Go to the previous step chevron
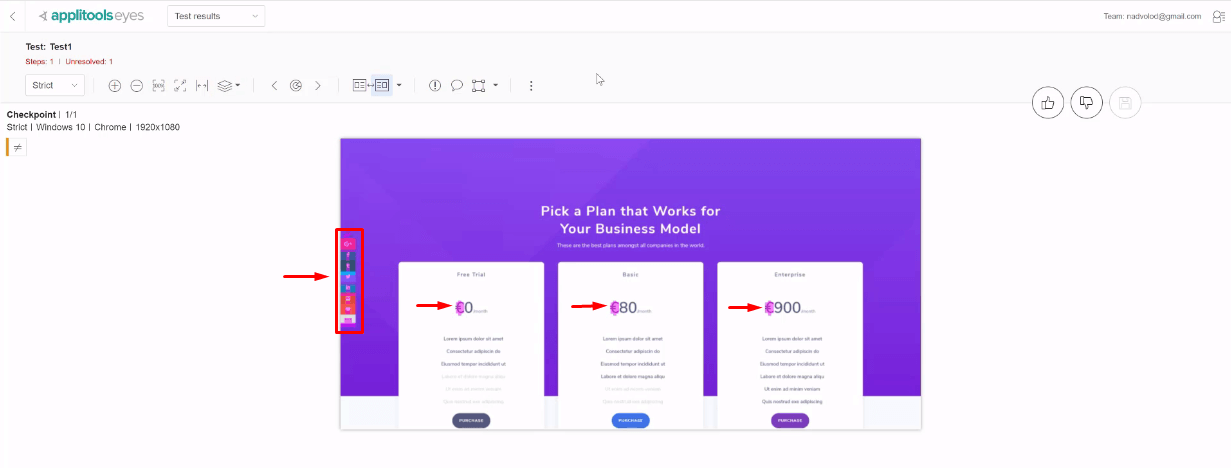 click(x=275, y=86)
